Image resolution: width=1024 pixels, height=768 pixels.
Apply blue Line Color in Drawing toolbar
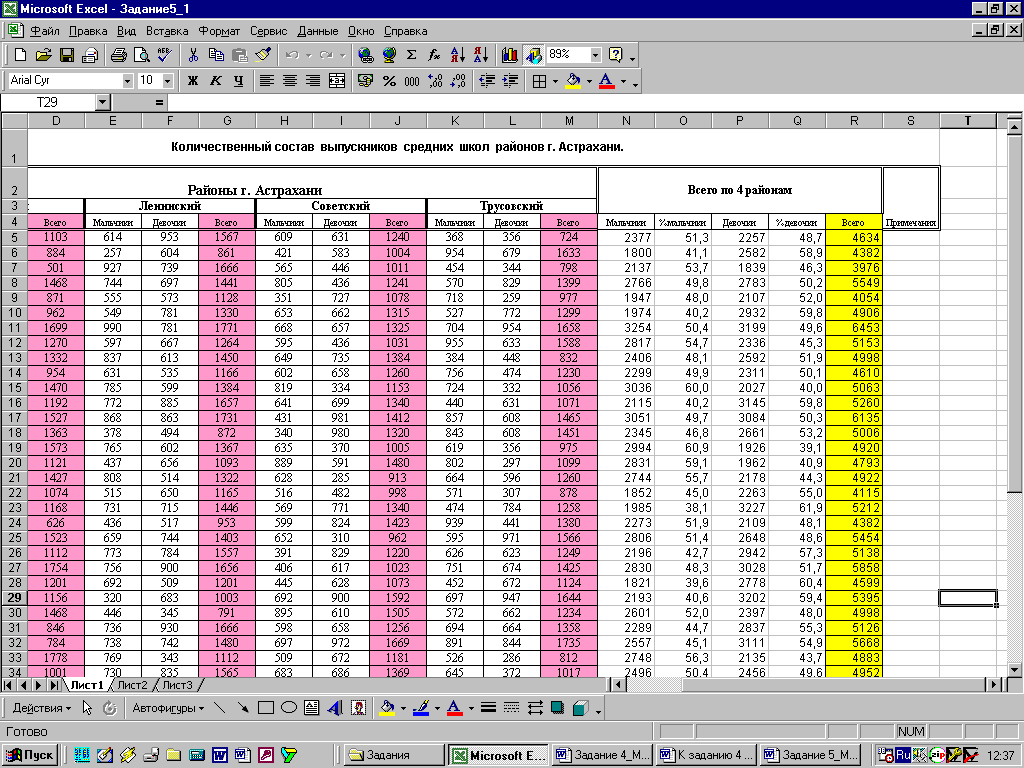pos(421,708)
